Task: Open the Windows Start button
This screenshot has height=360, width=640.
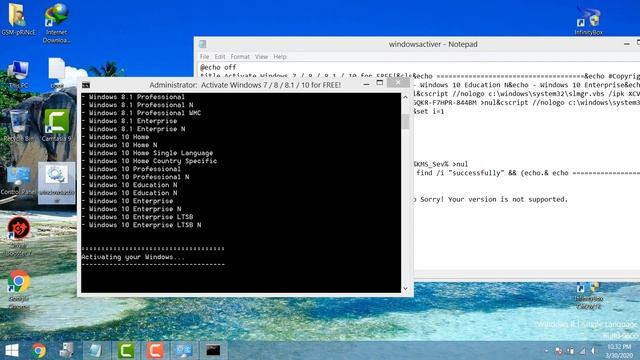Action: click(x=11, y=350)
